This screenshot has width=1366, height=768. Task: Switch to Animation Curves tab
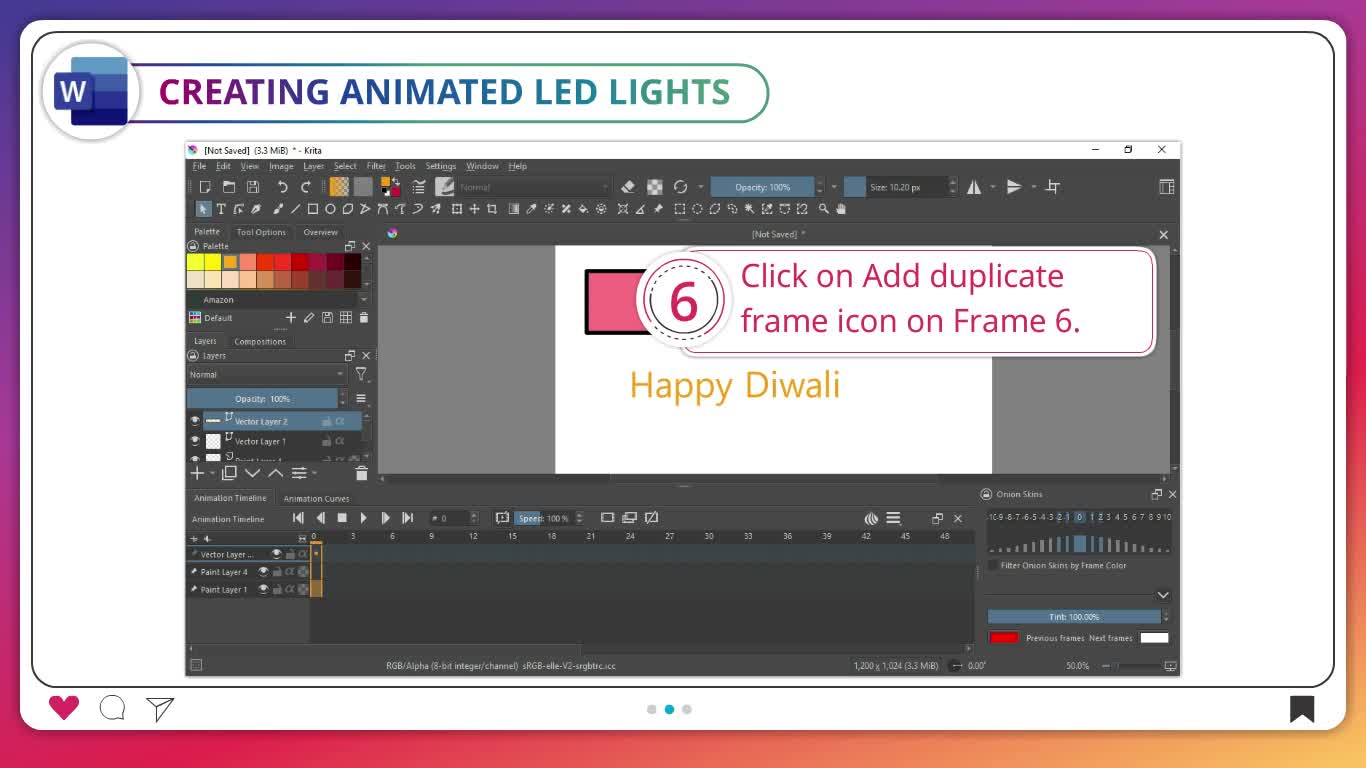pyautogui.click(x=316, y=498)
